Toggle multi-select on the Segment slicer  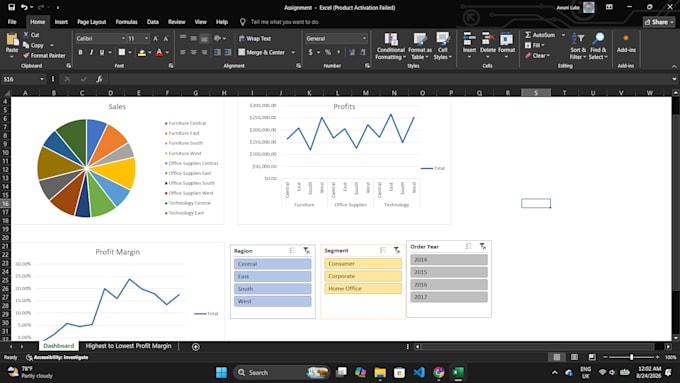click(383, 250)
